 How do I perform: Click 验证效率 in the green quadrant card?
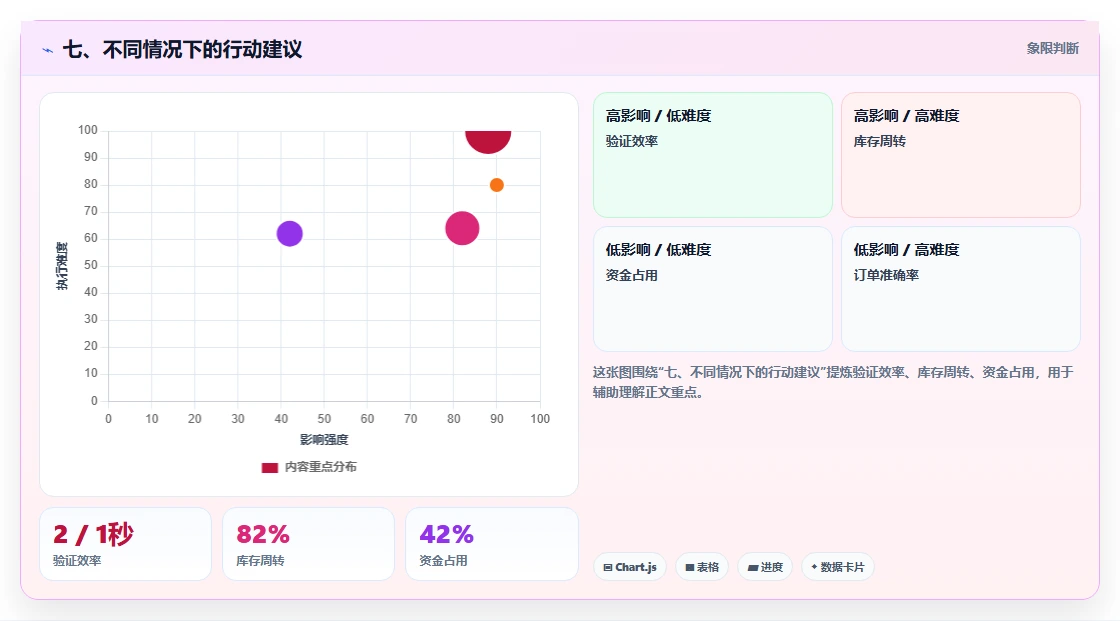(x=631, y=141)
